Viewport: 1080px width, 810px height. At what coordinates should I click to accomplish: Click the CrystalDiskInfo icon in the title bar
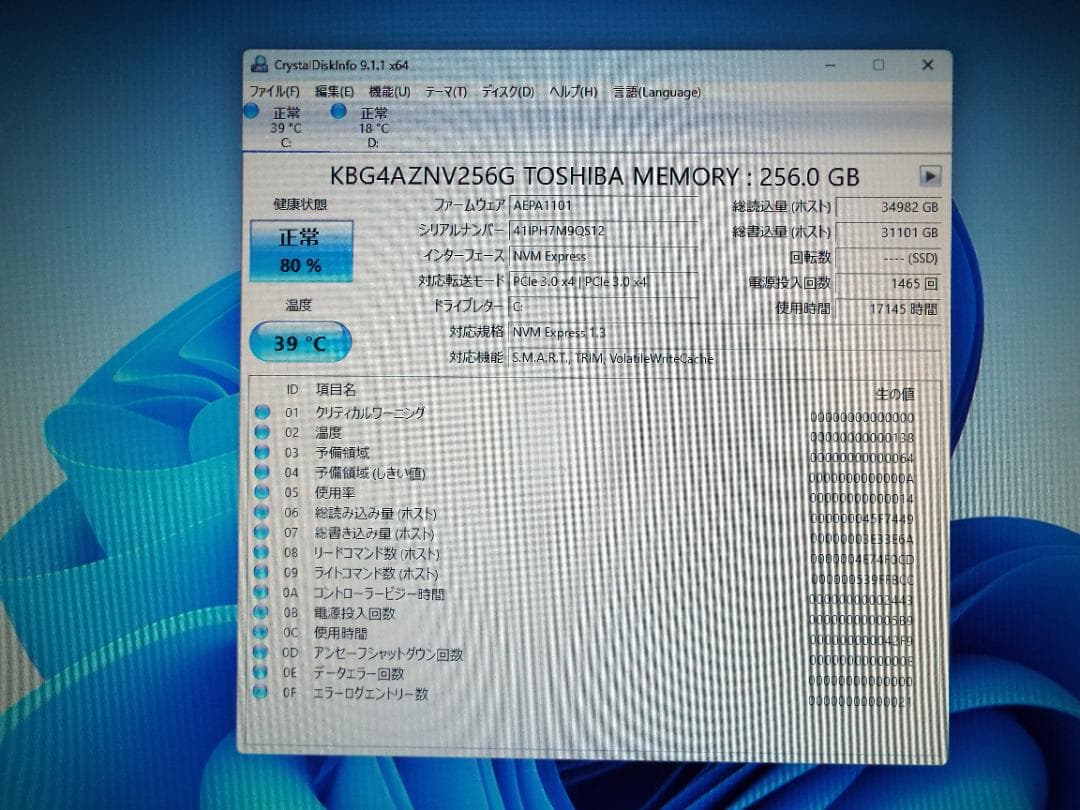tap(259, 63)
